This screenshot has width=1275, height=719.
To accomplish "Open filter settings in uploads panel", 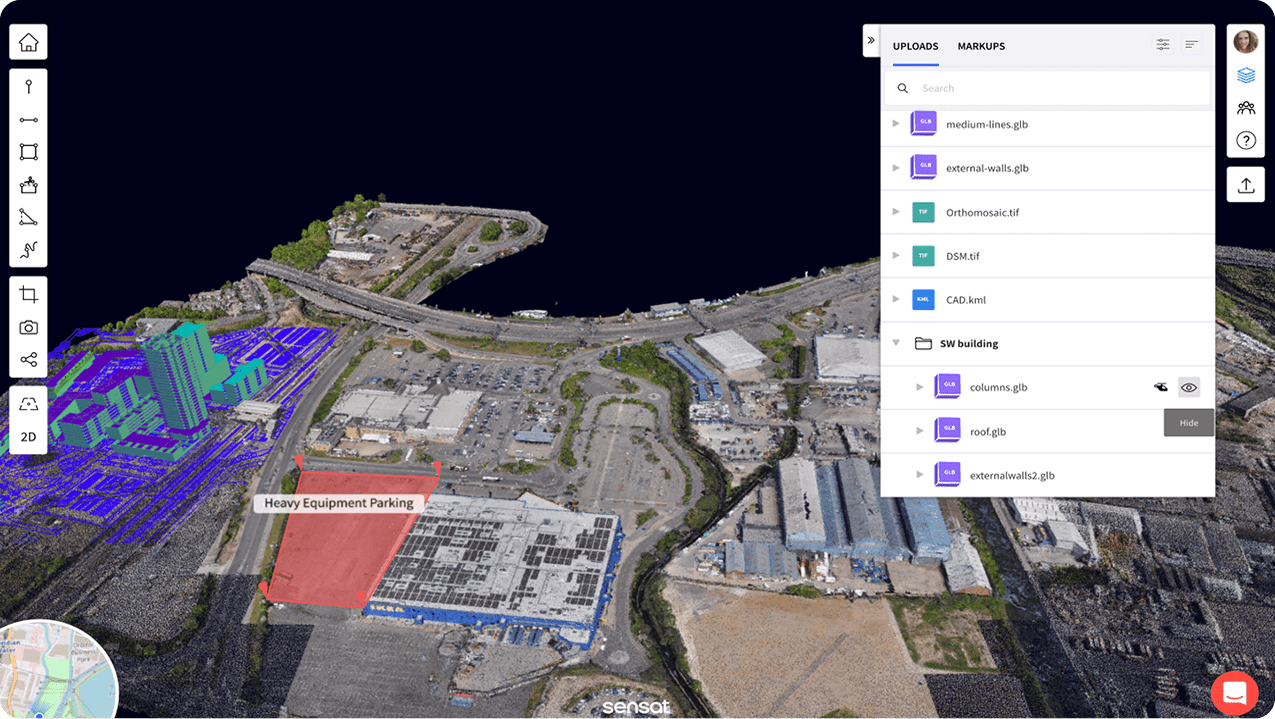I will (1163, 45).
